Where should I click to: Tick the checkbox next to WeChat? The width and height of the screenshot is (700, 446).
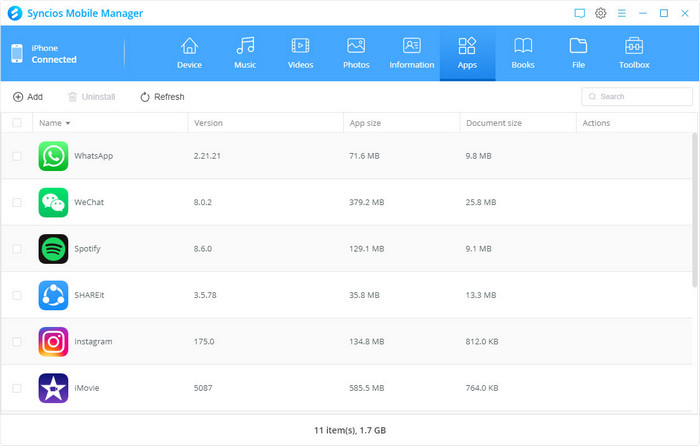(16, 203)
